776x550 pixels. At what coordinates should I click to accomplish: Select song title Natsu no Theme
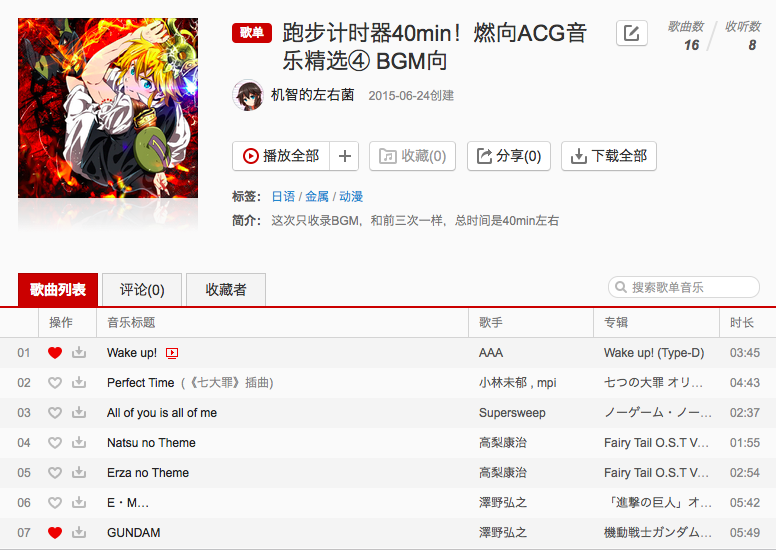pyautogui.click(x=151, y=443)
